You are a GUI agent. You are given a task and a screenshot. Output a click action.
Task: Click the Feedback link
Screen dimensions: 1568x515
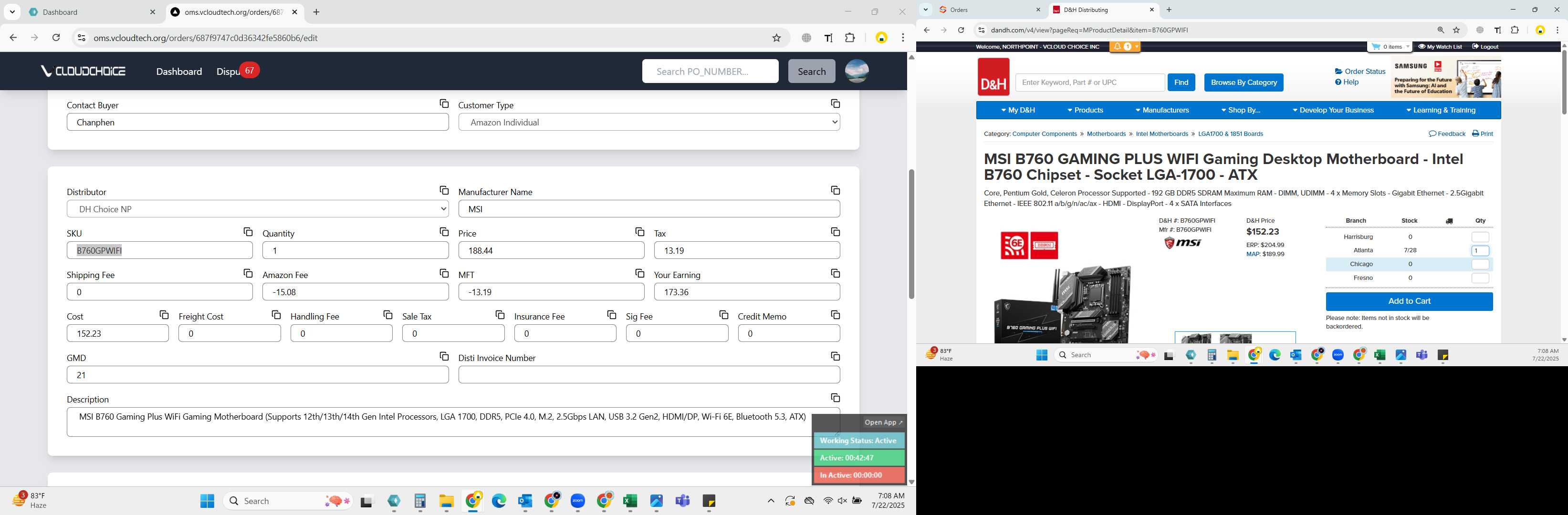tap(1446, 134)
